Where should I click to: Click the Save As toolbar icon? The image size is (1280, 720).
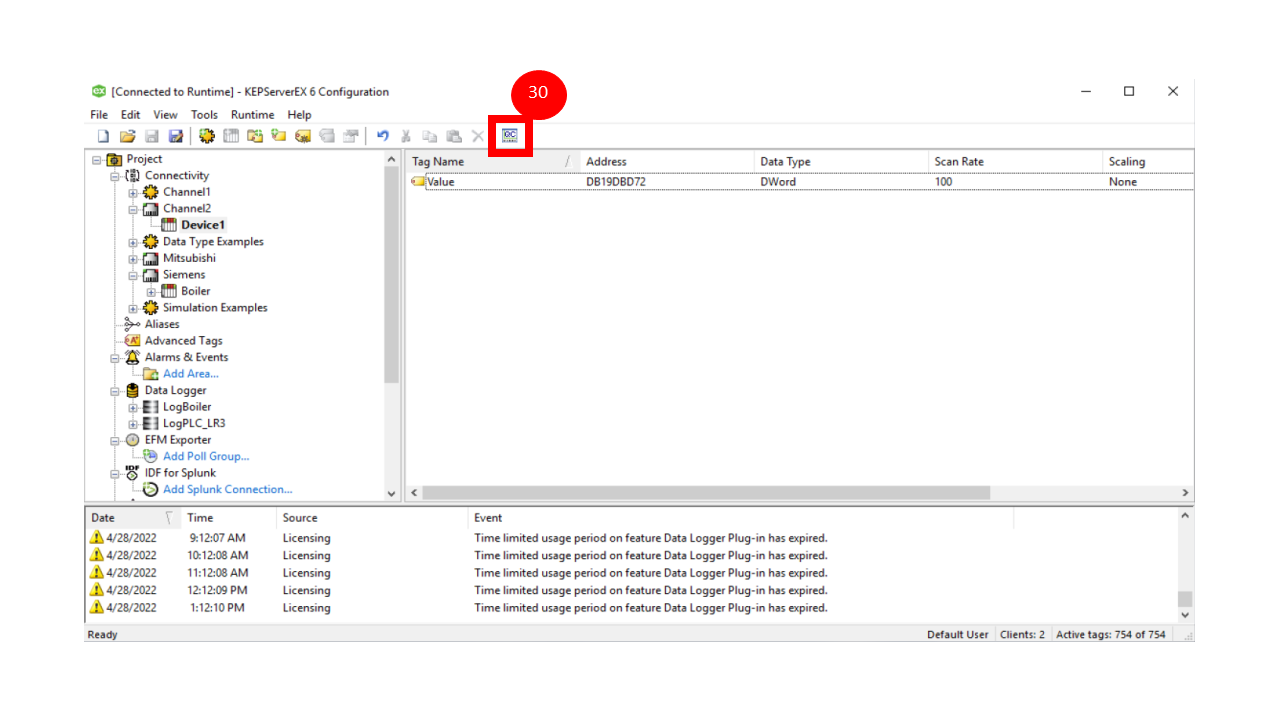point(176,136)
